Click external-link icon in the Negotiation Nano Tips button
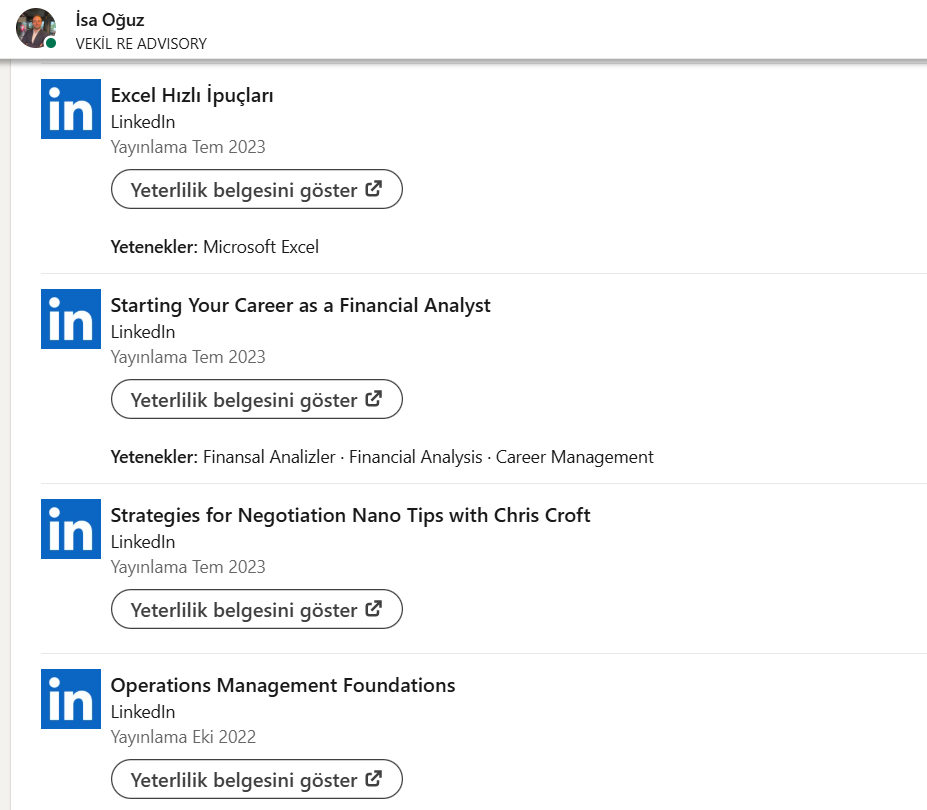Image resolution: width=927 pixels, height=810 pixels. point(374,609)
